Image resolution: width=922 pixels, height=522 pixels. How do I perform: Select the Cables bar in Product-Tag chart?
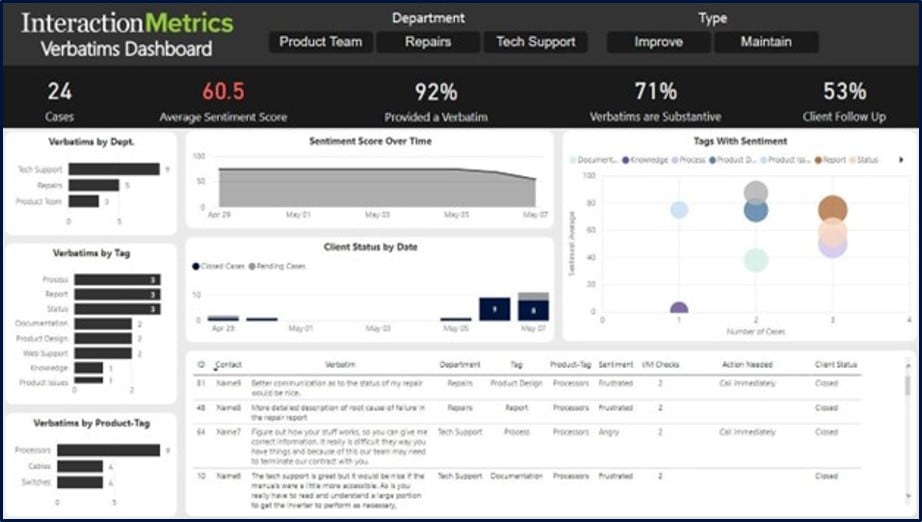tap(80, 466)
